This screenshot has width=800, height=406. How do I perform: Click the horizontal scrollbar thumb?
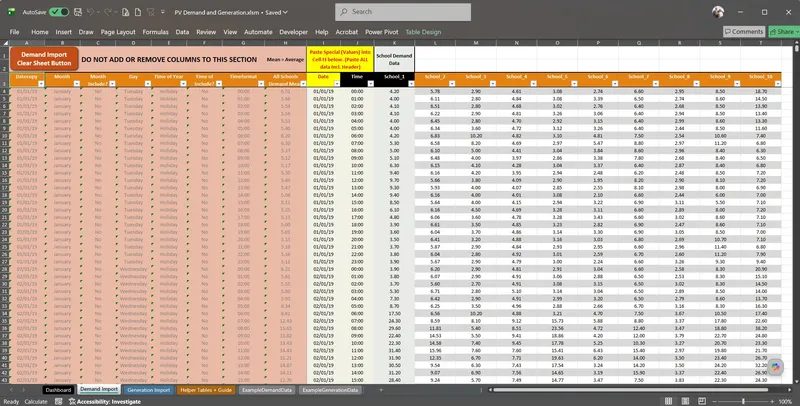coord(631,390)
